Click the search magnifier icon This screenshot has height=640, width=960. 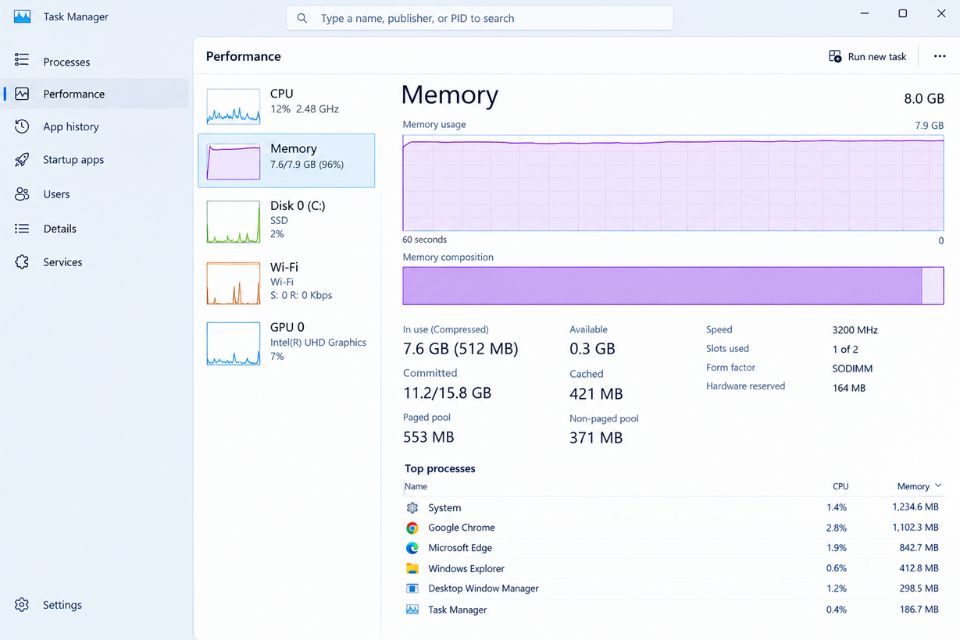coord(302,18)
